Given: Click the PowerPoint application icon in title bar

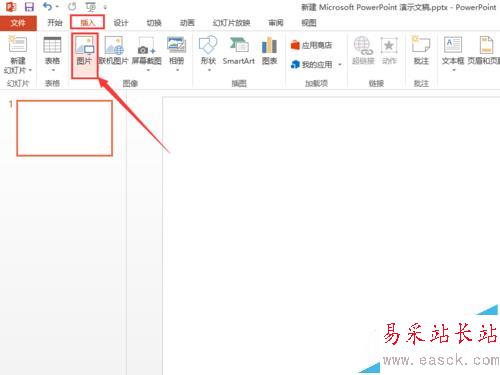Looking at the screenshot, I should click(11, 7).
